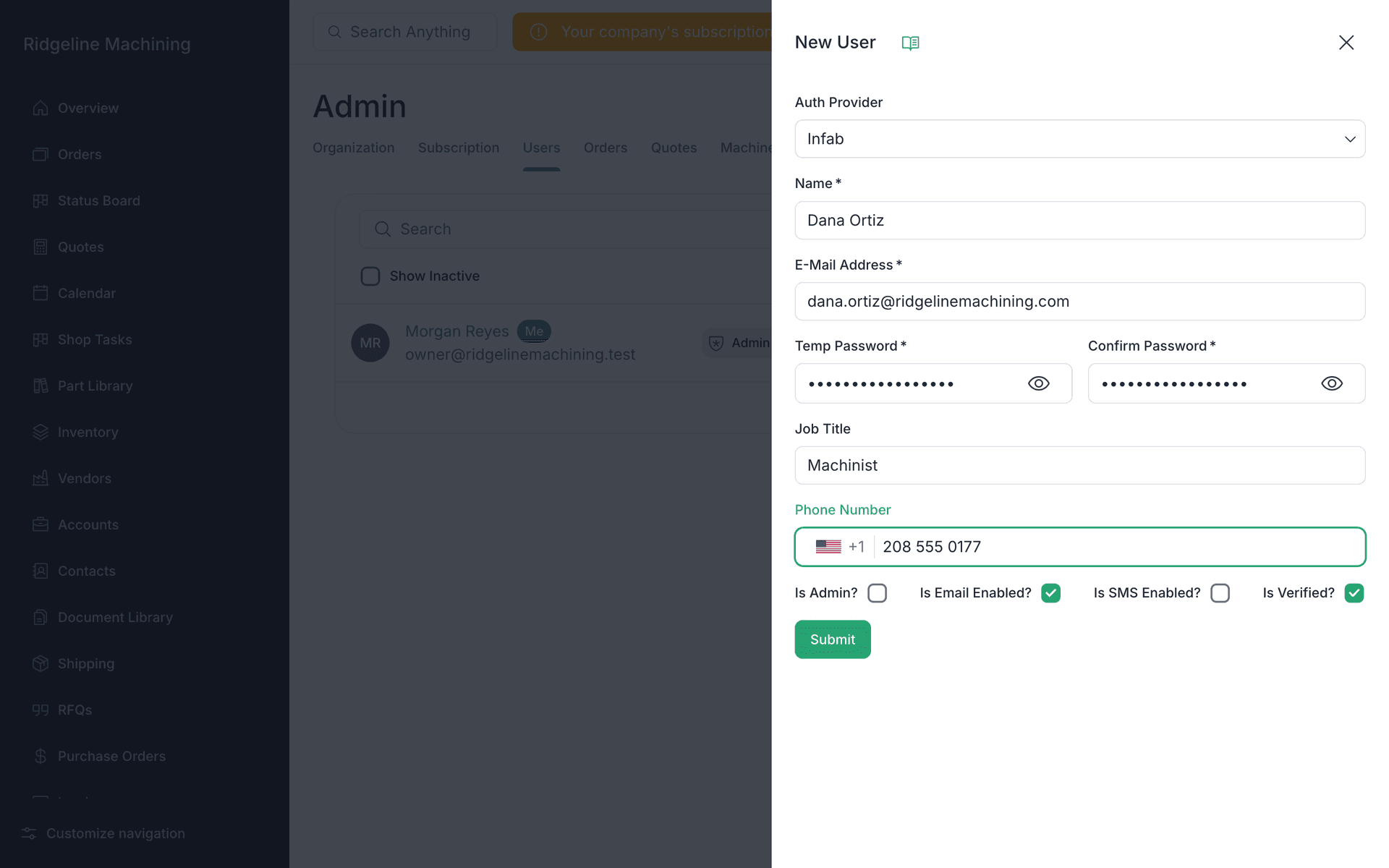Toggle the Show Inactive checkbox
The width and height of the screenshot is (1389, 868).
point(370,276)
